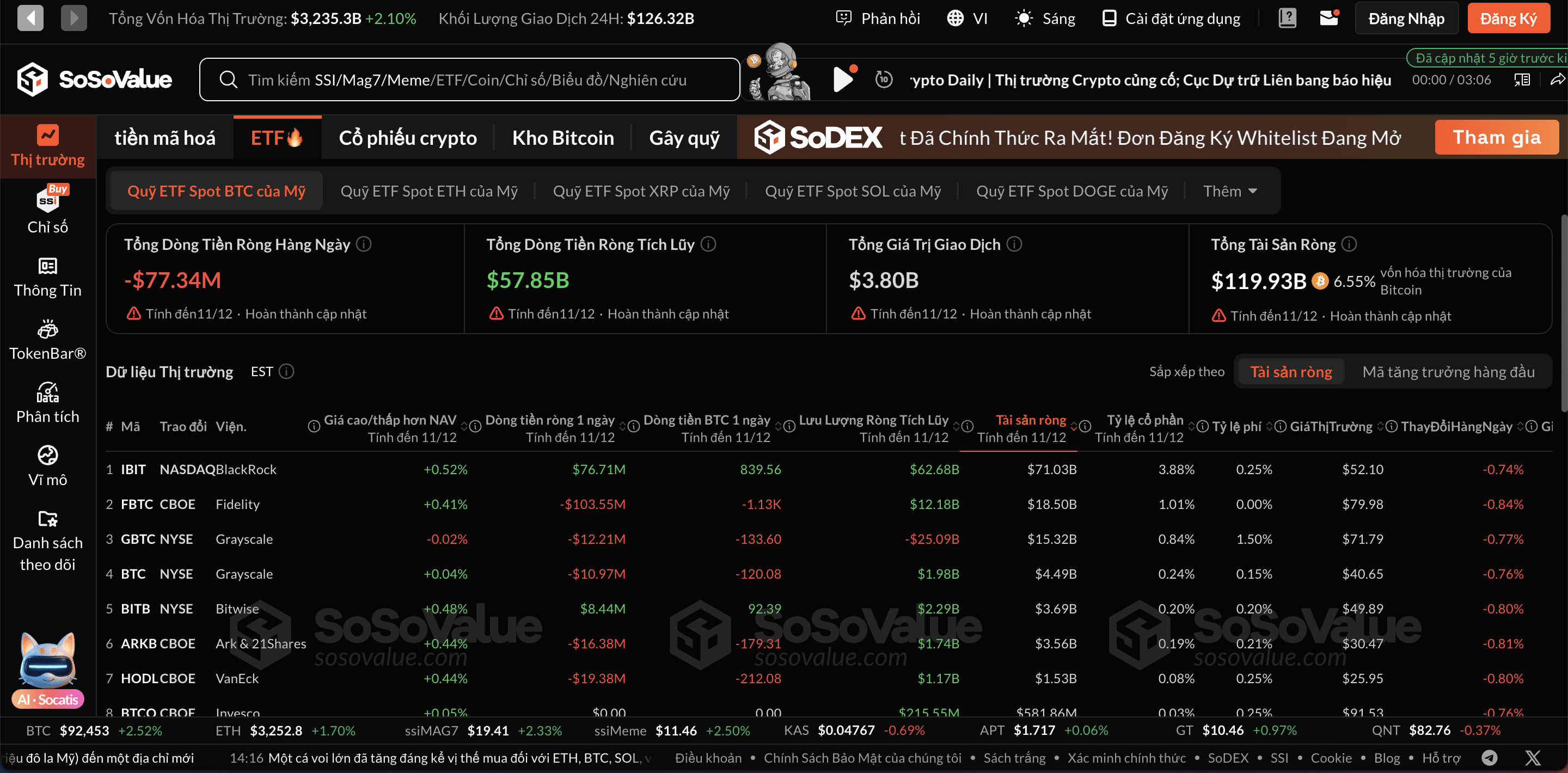Click the search input field
The width and height of the screenshot is (1568, 773).
click(469, 79)
